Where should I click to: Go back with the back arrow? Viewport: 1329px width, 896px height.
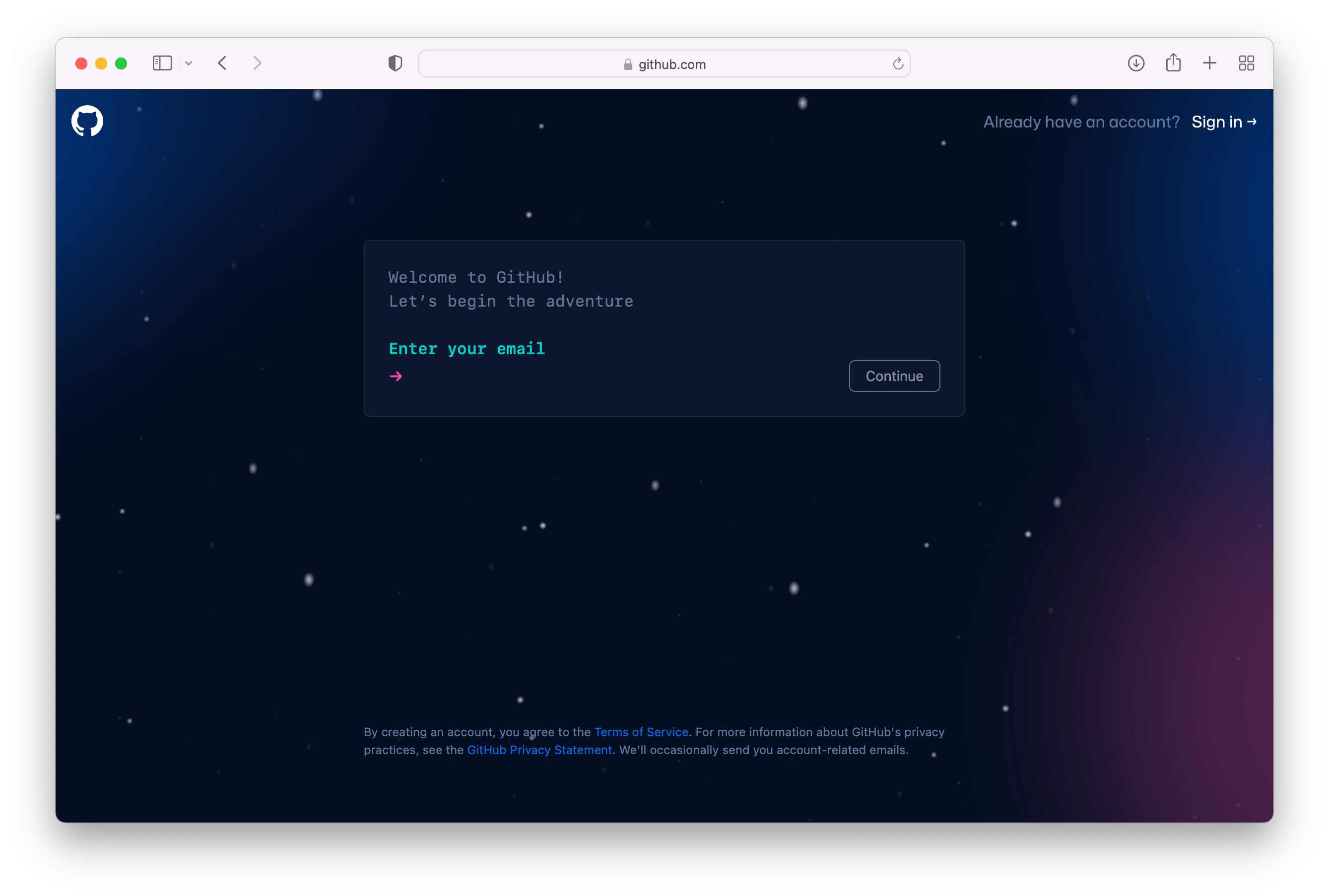(222, 64)
